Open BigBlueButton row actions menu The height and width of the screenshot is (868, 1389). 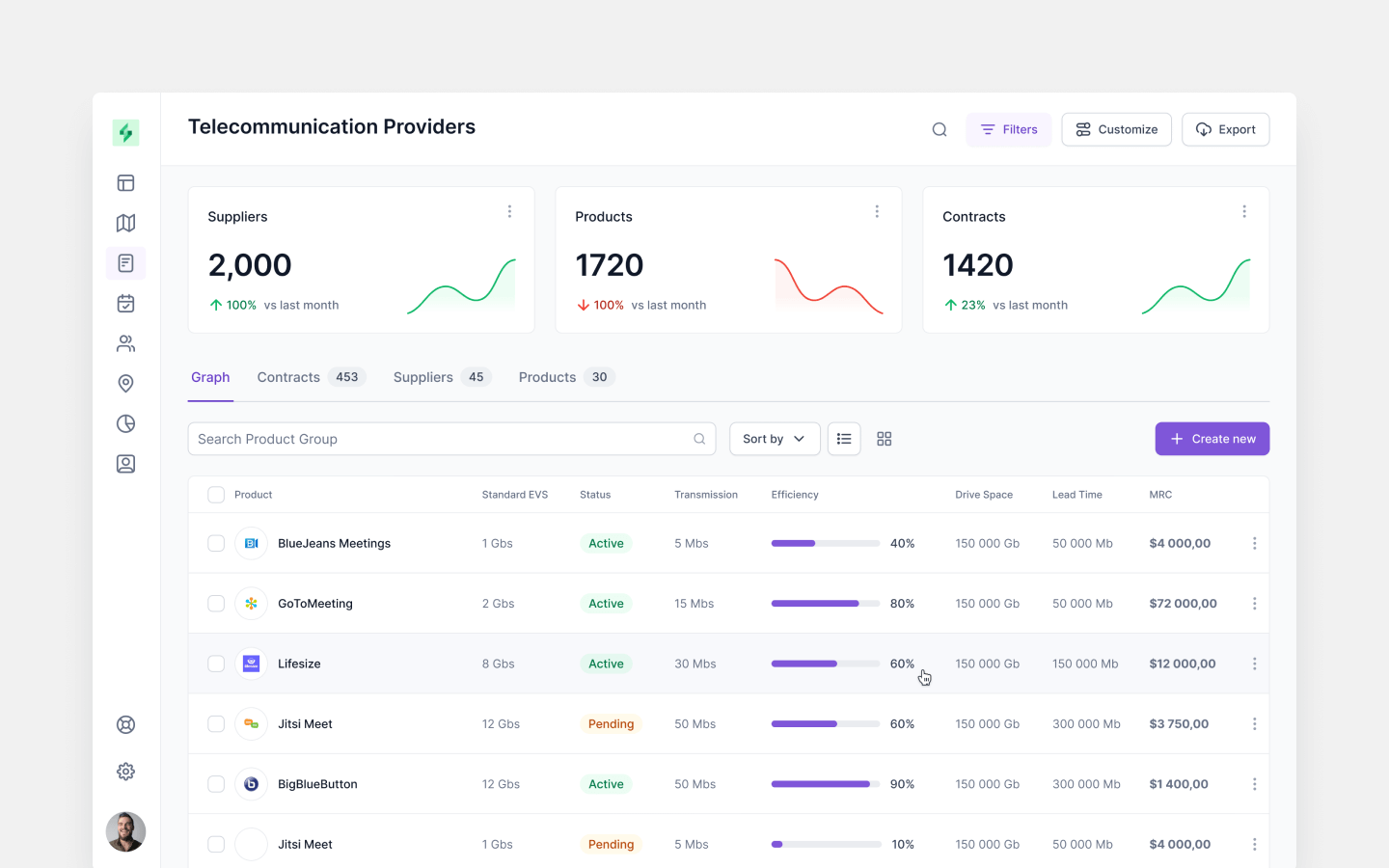point(1254,784)
